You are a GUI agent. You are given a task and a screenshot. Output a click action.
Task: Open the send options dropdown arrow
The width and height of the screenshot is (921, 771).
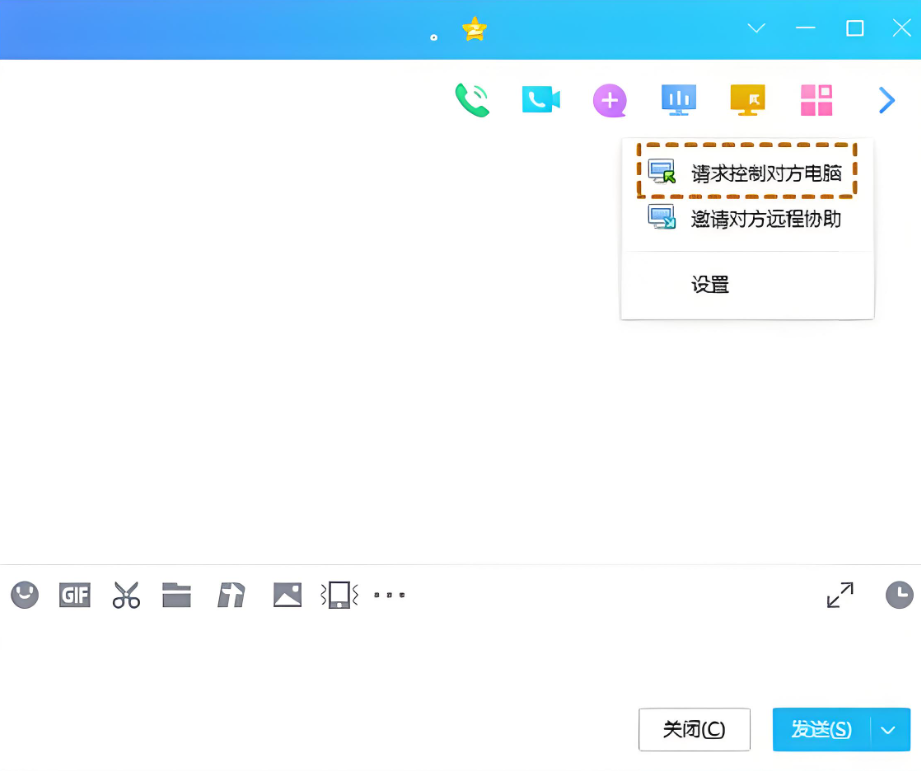point(889,730)
